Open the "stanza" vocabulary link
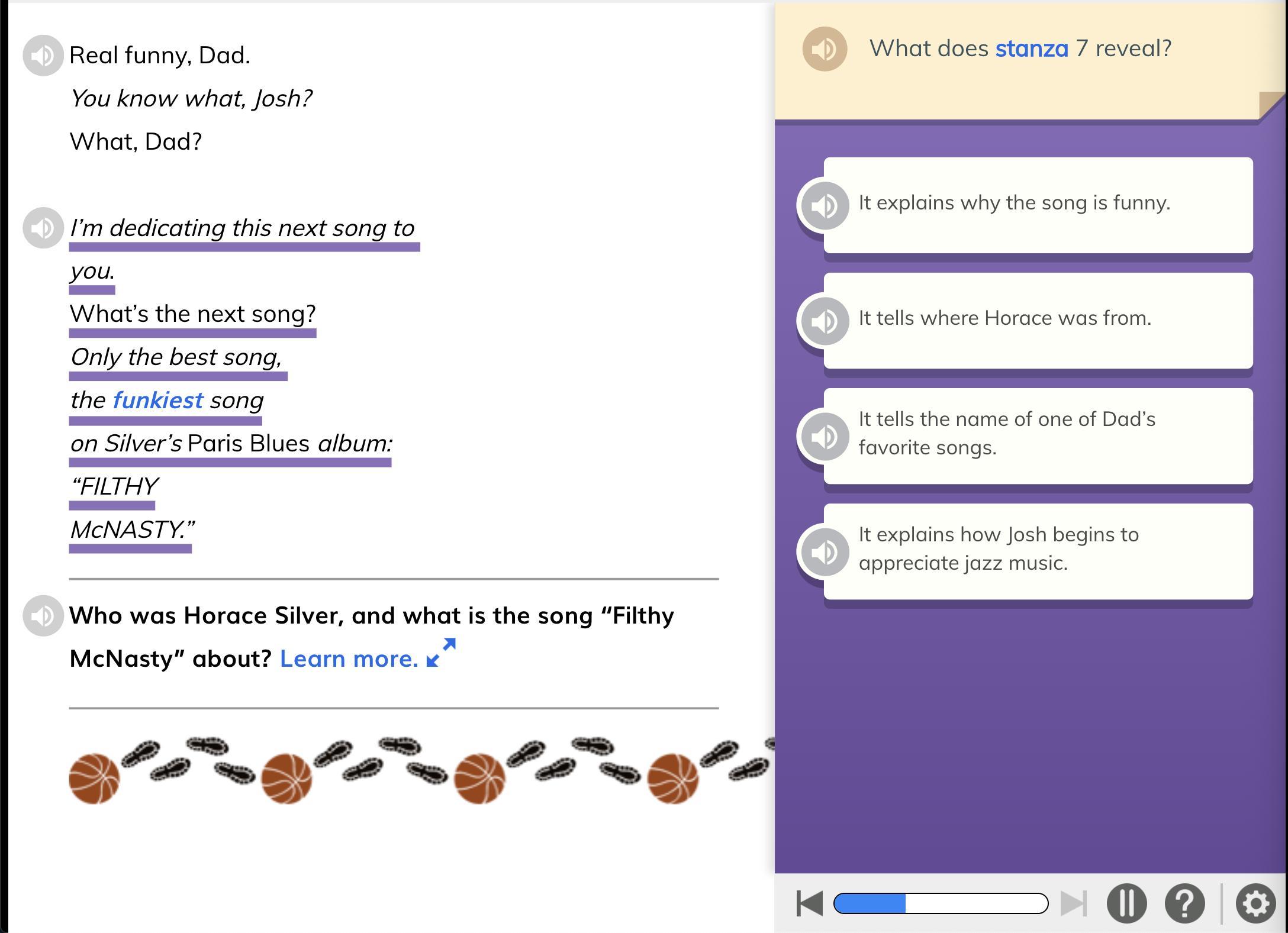 [x=1031, y=49]
